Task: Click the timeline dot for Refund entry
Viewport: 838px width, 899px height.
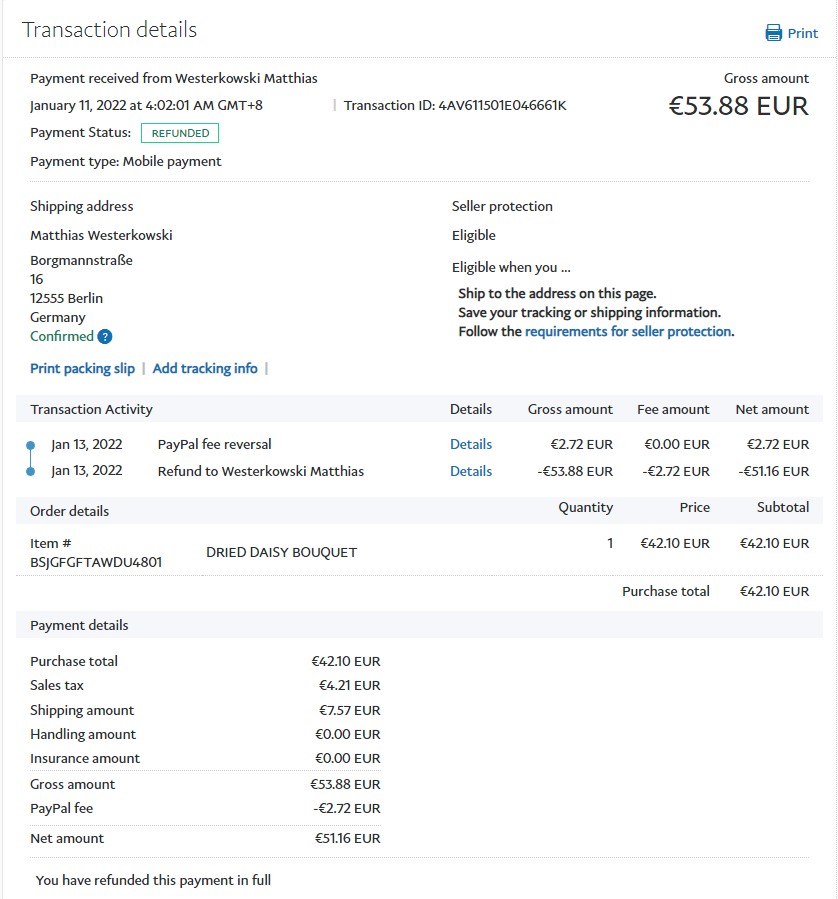Action: 30,471
